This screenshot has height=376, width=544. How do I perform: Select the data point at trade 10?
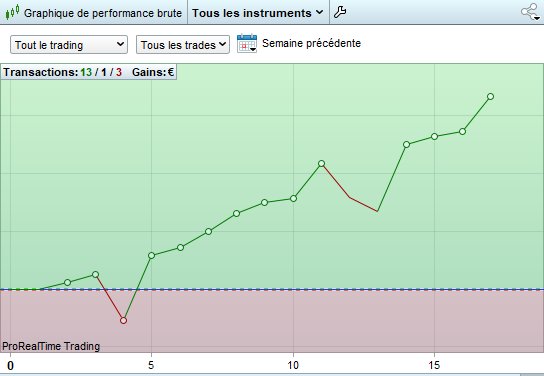tap(293, 199)
